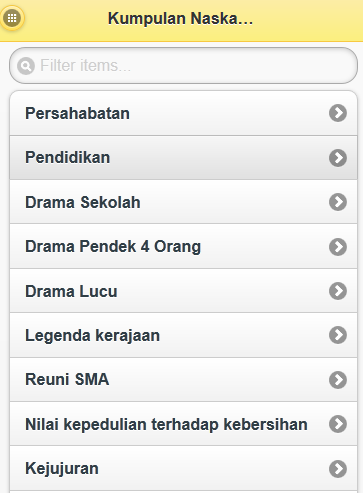The width and height of the screenshot is (363, 493).
Task: Select the Pendidikan entry
Action: (x=183, y=157)
